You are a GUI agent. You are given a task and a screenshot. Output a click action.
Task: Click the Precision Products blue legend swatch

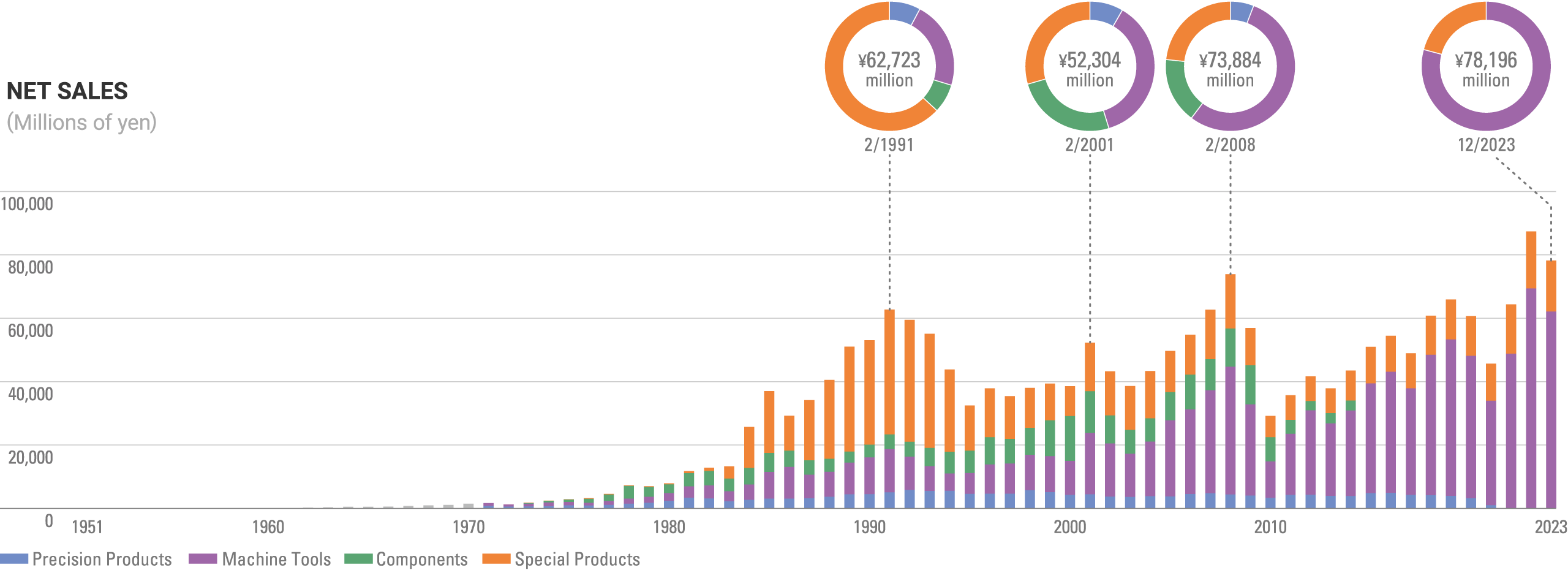pyautogui.click(x=14, y=559)
